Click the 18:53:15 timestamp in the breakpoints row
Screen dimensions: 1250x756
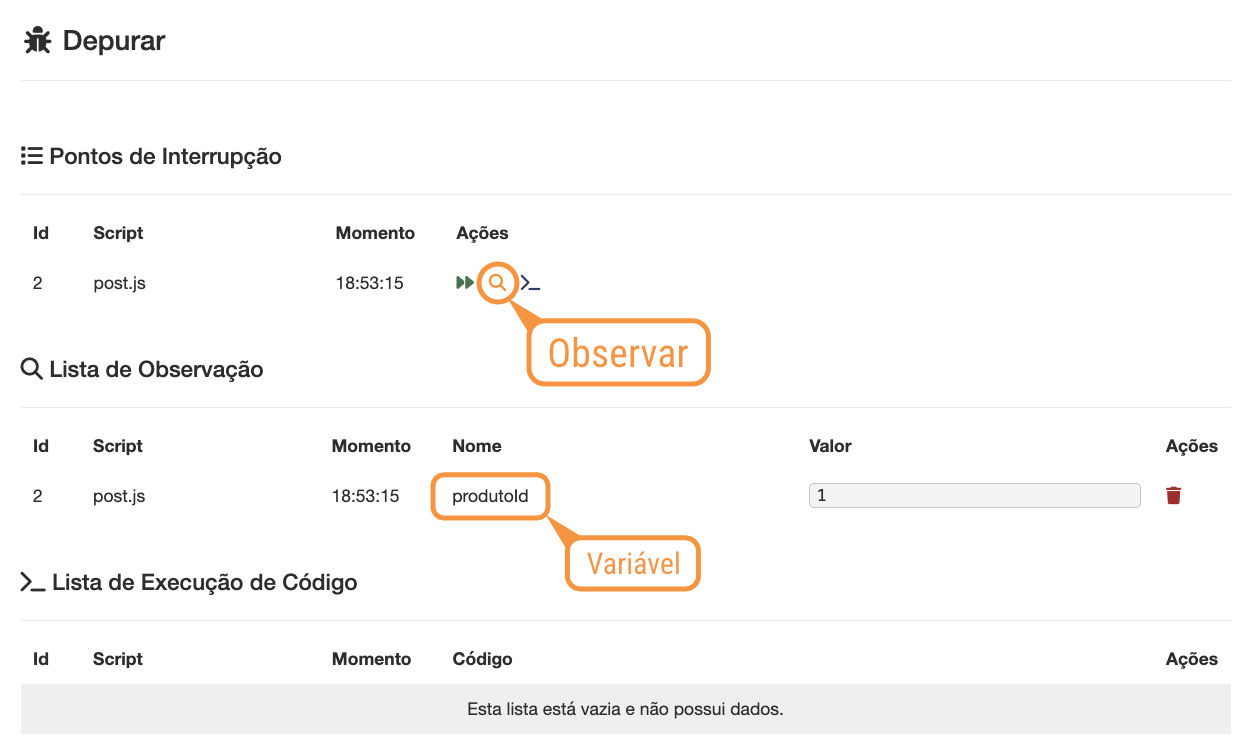tap(369, 283)
